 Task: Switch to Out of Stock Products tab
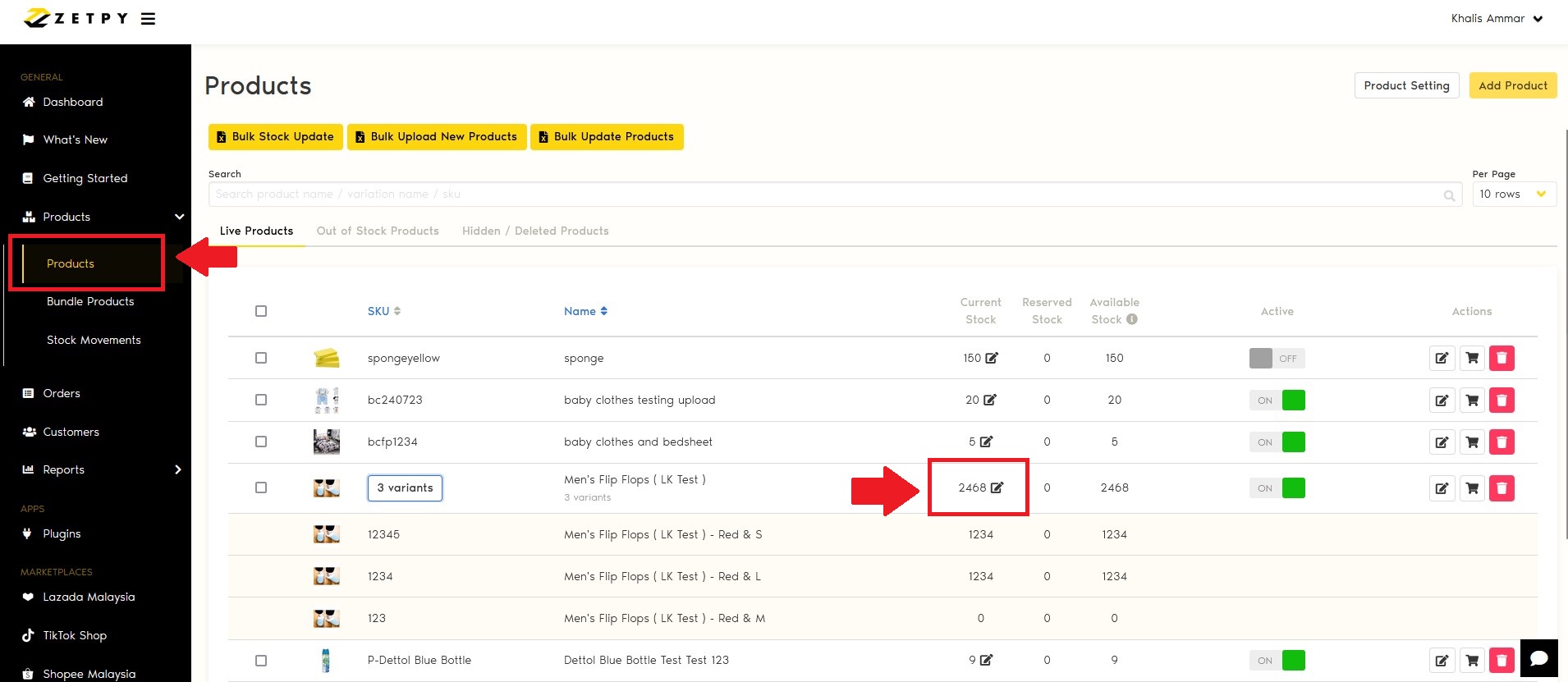click(x=378, y=231)
